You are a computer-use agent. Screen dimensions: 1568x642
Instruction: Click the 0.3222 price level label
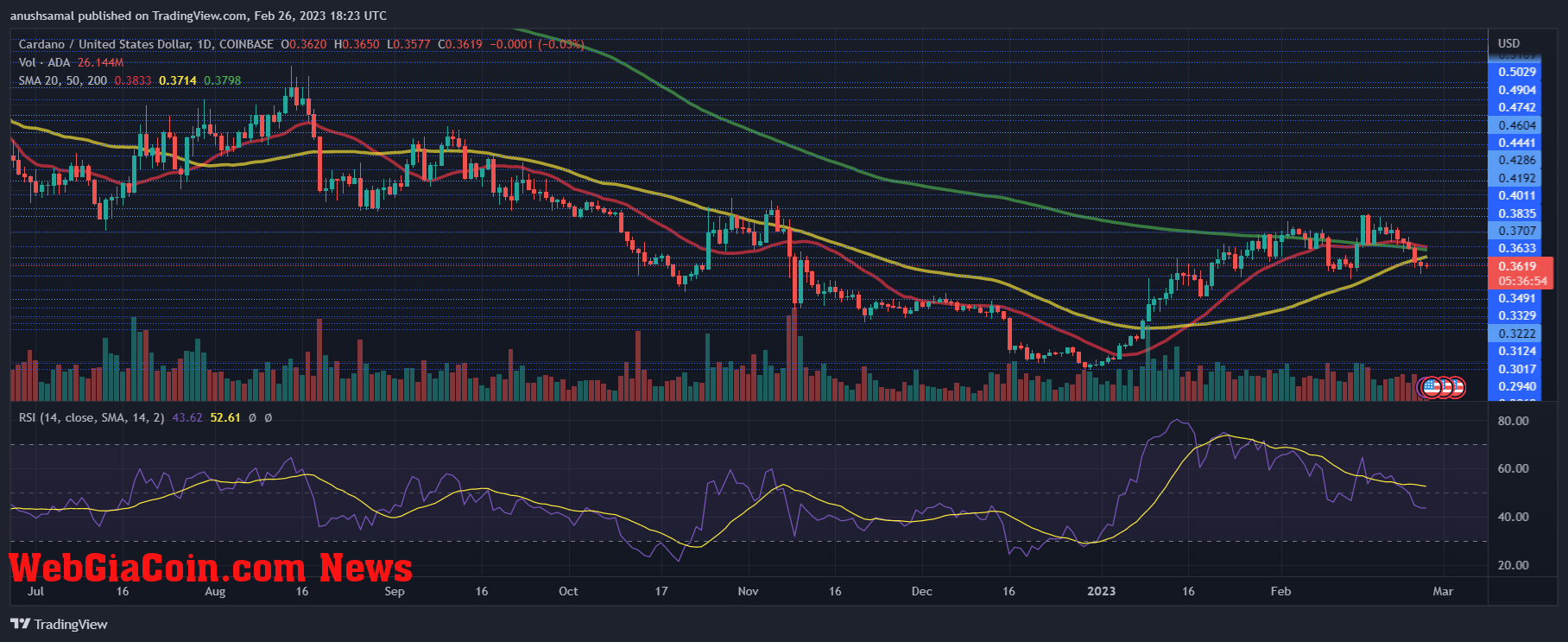click(1517, 334)
